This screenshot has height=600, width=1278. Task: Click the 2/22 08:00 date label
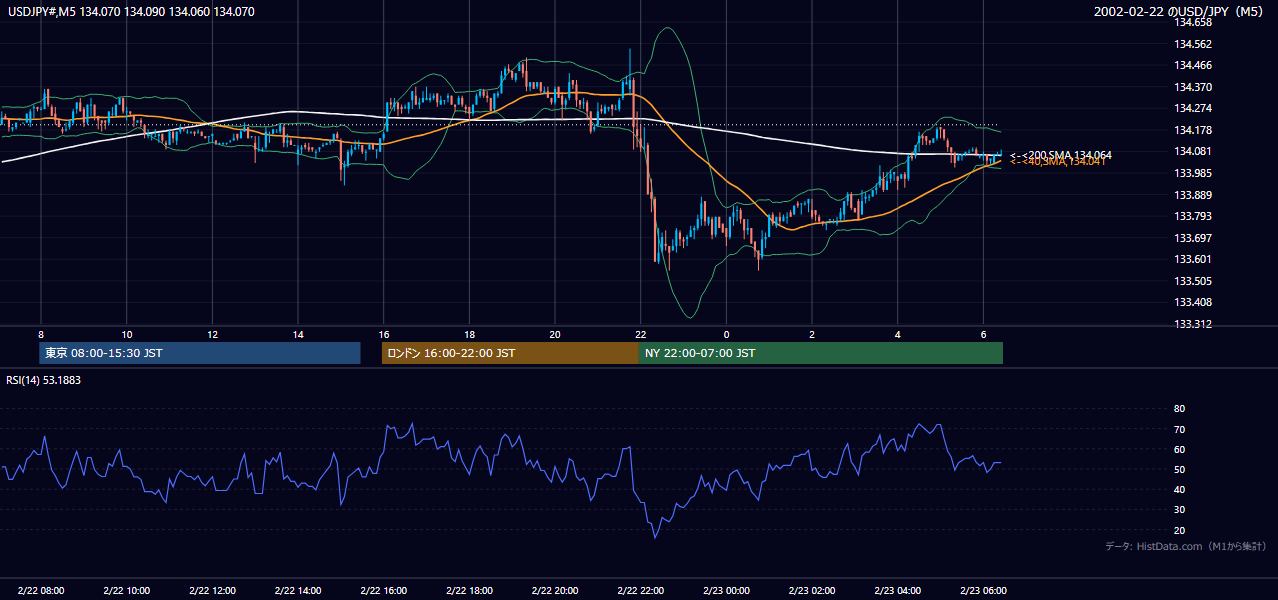coord(41,591)
